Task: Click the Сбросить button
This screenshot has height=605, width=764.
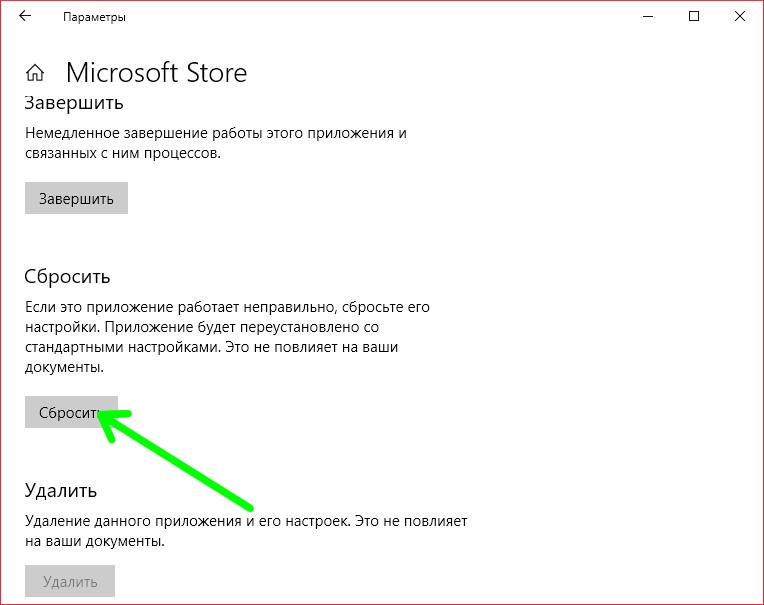Action: [x=71, y=412]
